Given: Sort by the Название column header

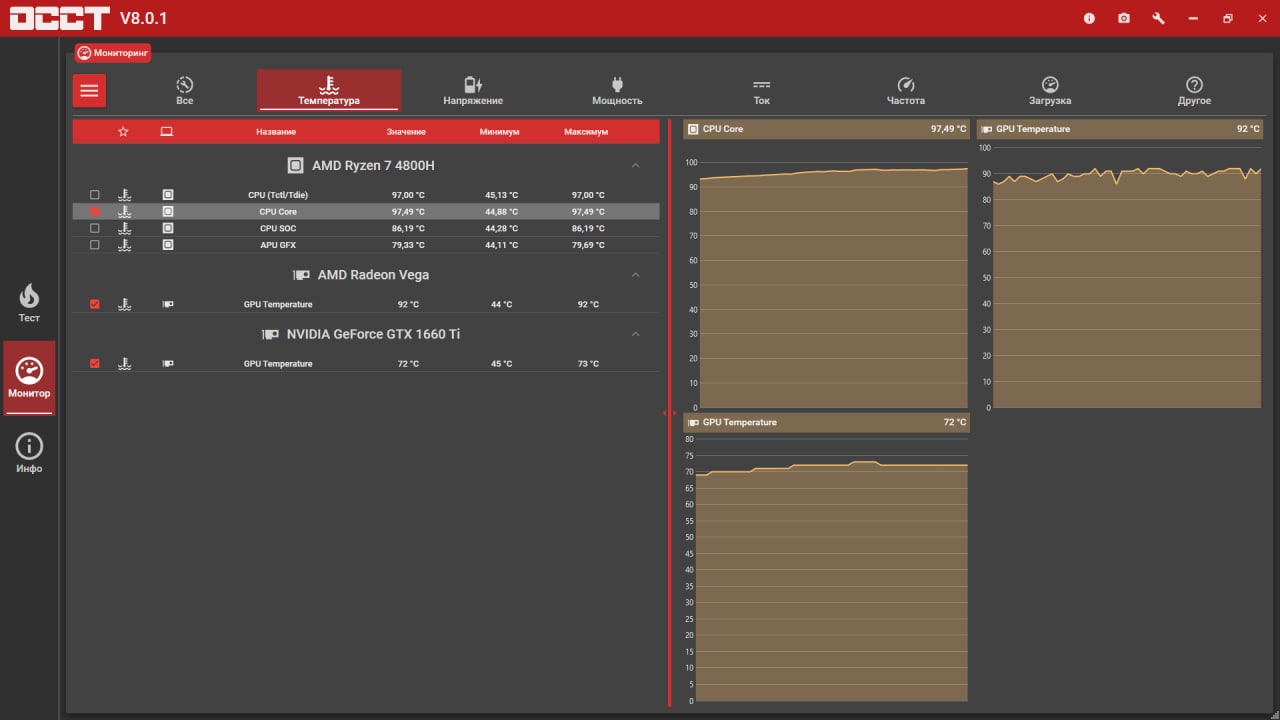Looking at the screenshot, I should pyautogui.click(x=276, y=132).
